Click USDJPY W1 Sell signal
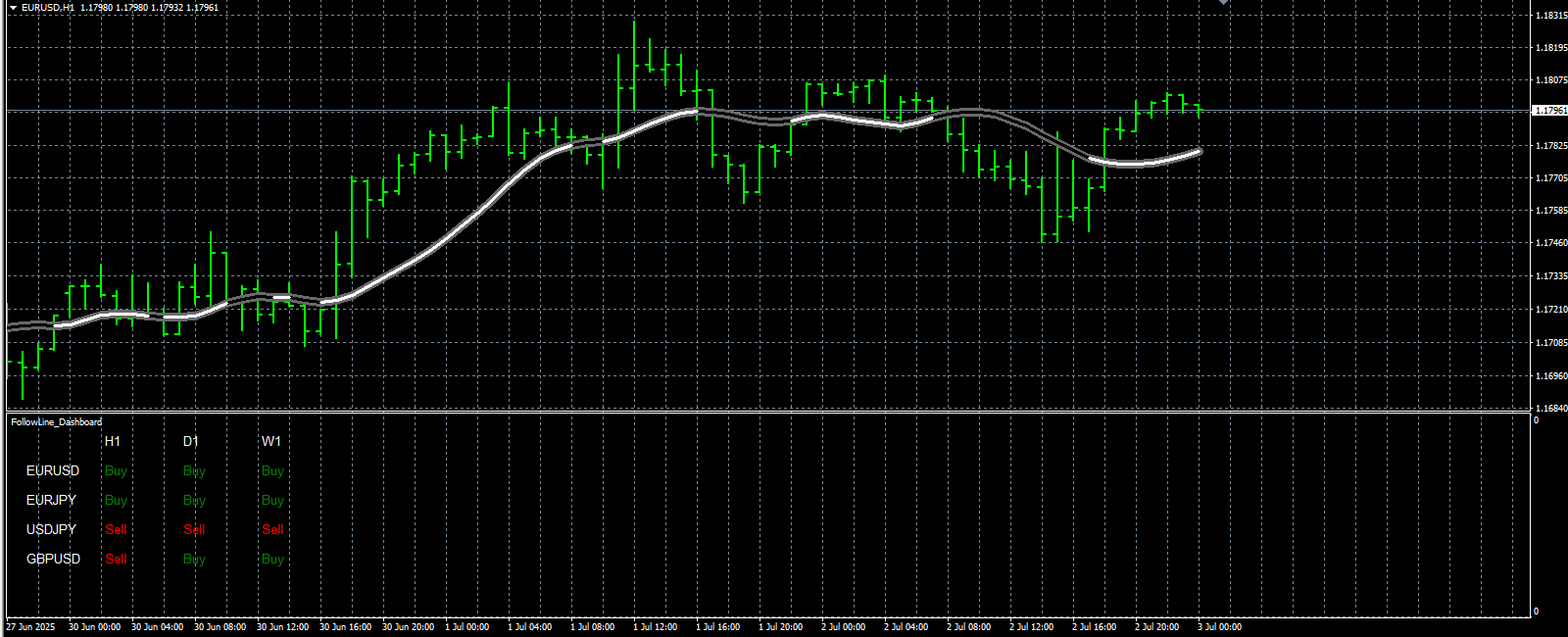 tap(272, 529)
